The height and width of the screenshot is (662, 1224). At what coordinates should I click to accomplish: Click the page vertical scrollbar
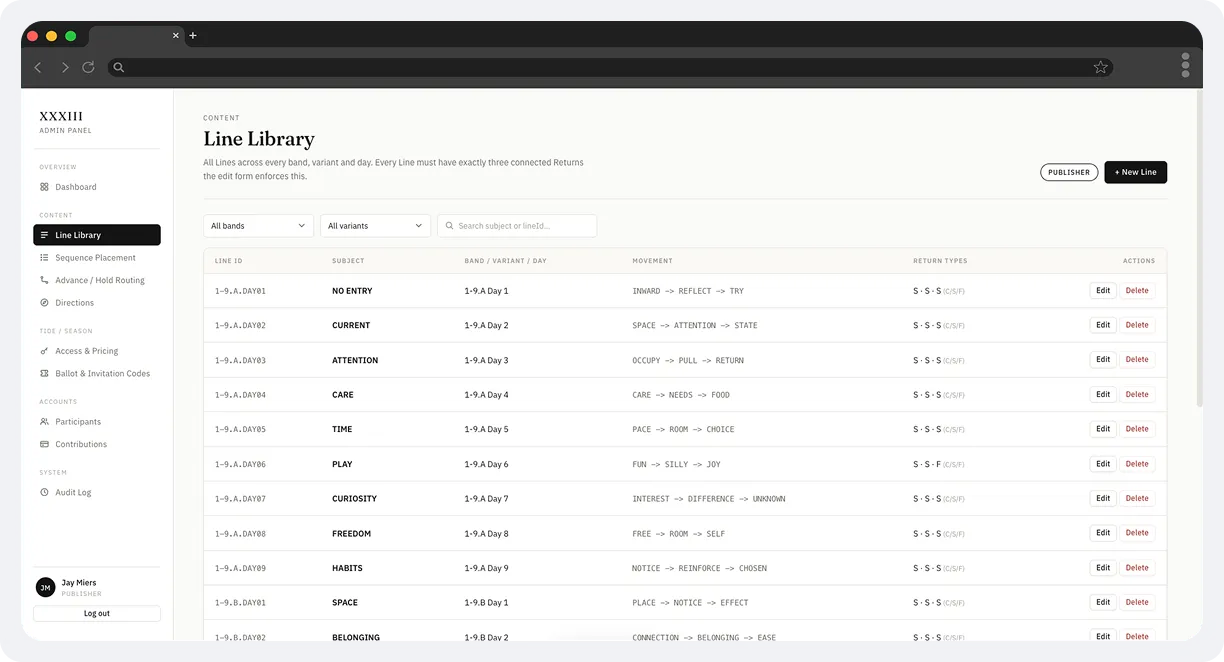[1199, 250]
